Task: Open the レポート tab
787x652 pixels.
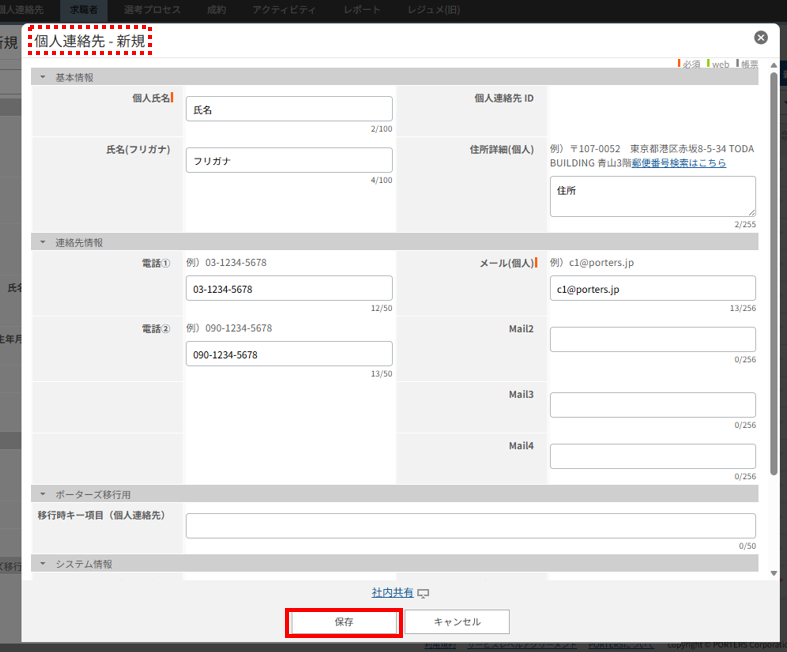Action: (361, 9)
